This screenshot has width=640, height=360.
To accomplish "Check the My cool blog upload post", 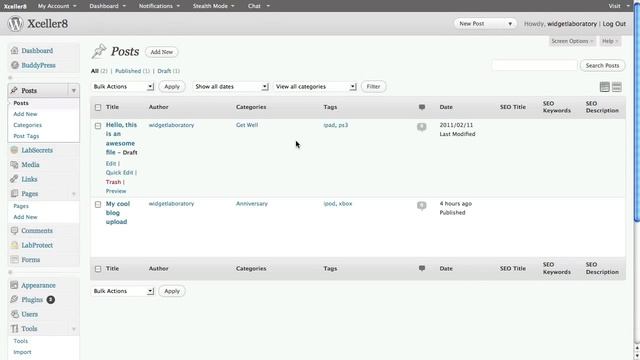I will [98, 204].
